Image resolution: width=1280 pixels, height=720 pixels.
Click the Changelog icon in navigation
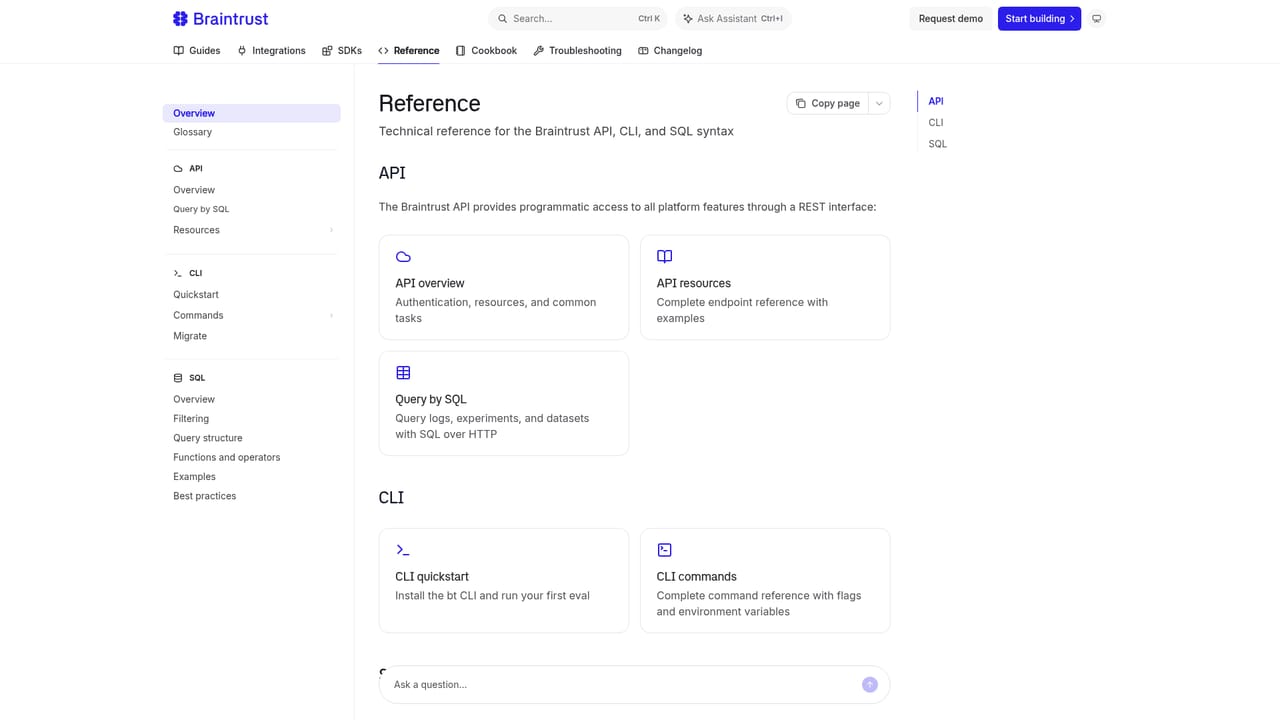pyautogui.click(x=643, y=51)
